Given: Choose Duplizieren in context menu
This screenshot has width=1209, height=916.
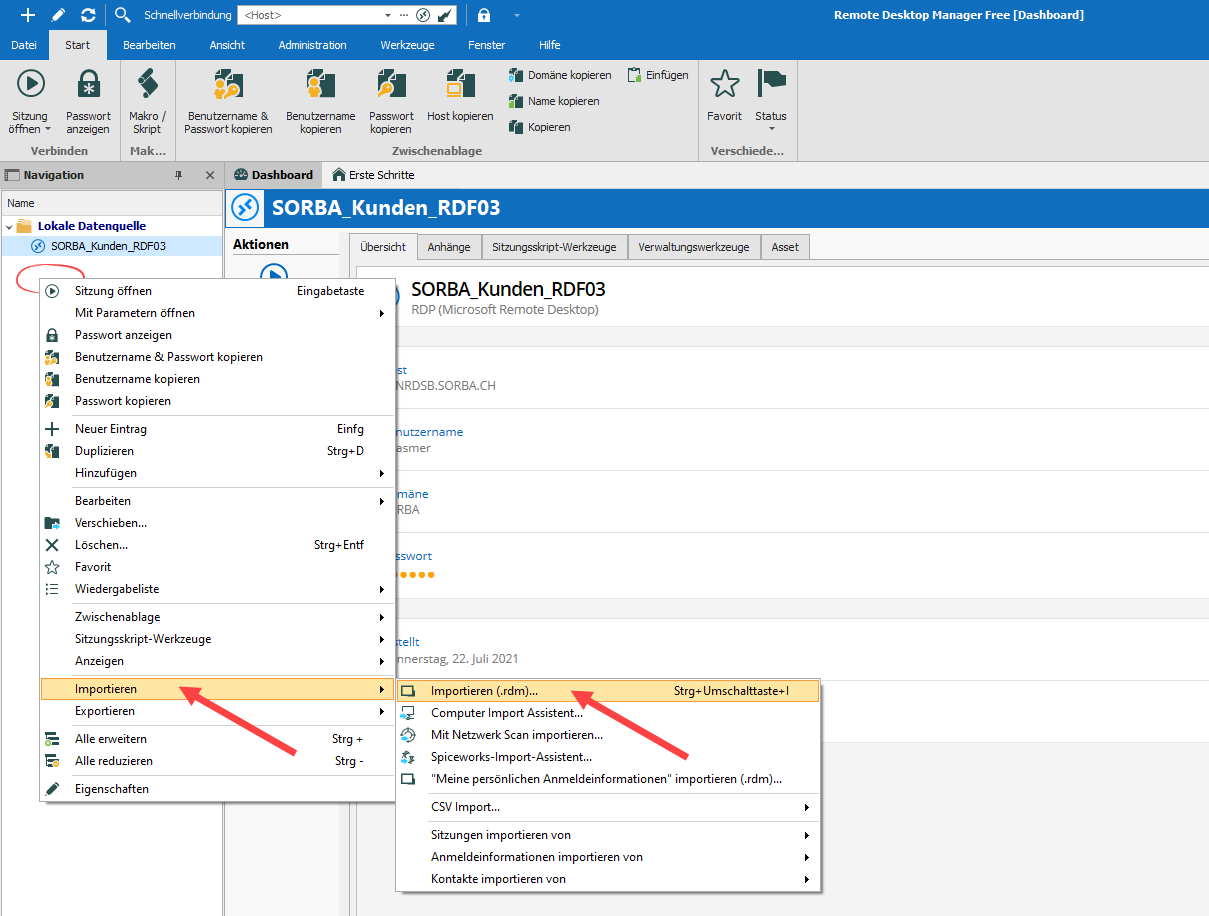Looking at the screenshot, I should click(217, 451).
